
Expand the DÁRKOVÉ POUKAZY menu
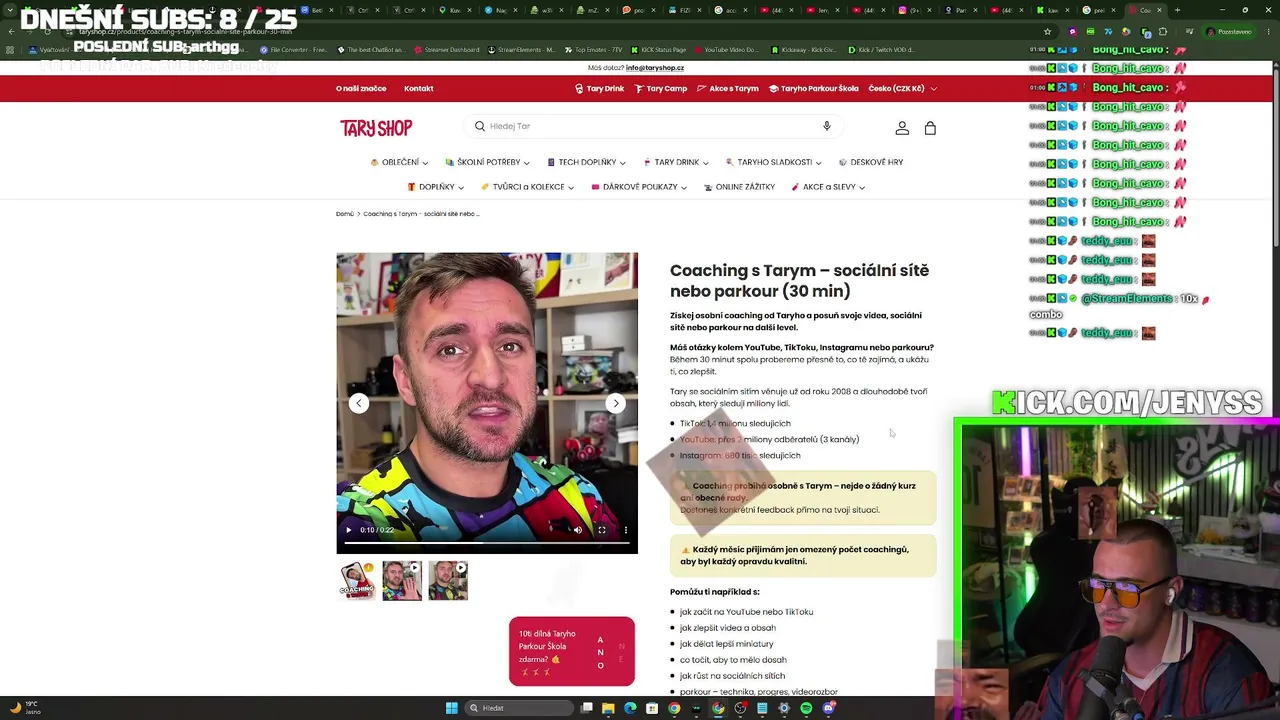639,187
